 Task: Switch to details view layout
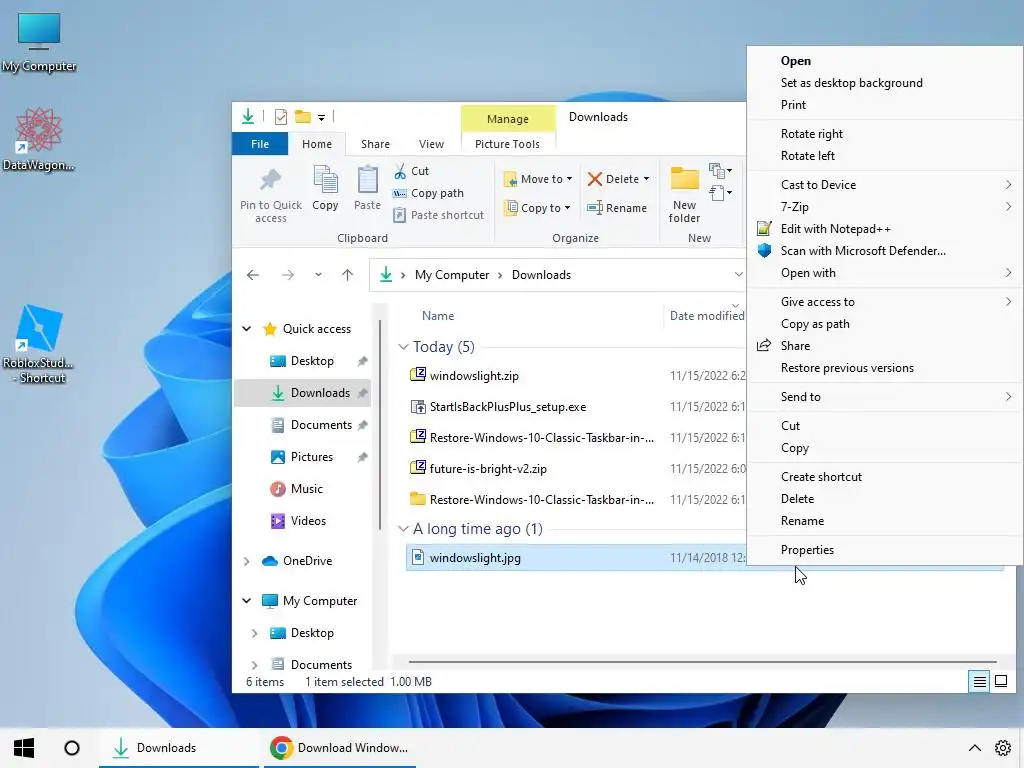pos(979,682)
